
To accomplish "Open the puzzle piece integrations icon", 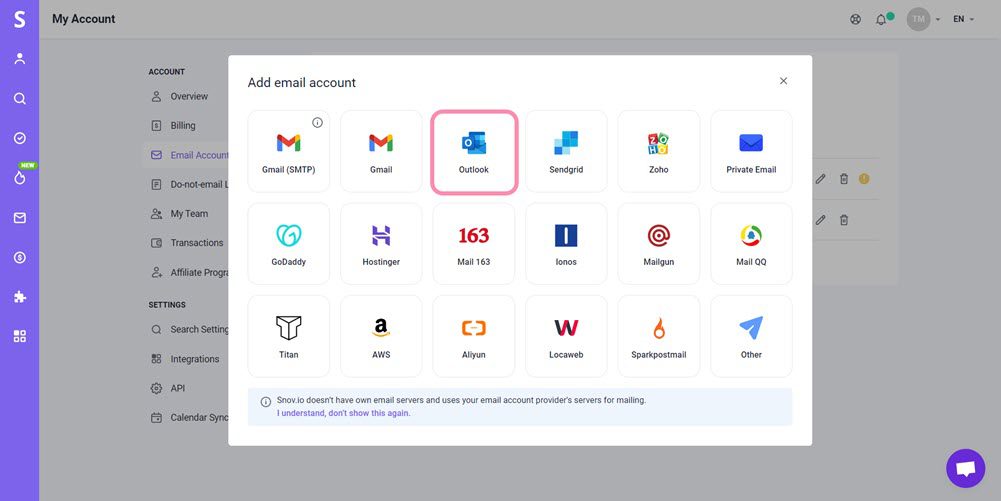I will click(20, 297).
